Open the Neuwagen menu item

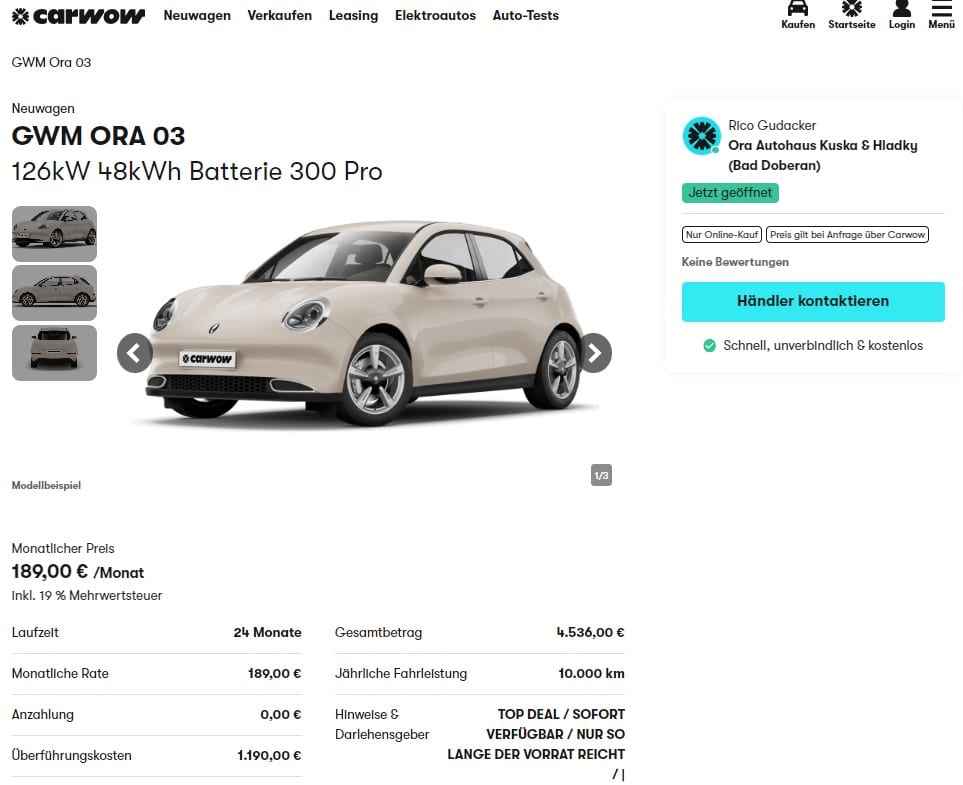[197, 15]
